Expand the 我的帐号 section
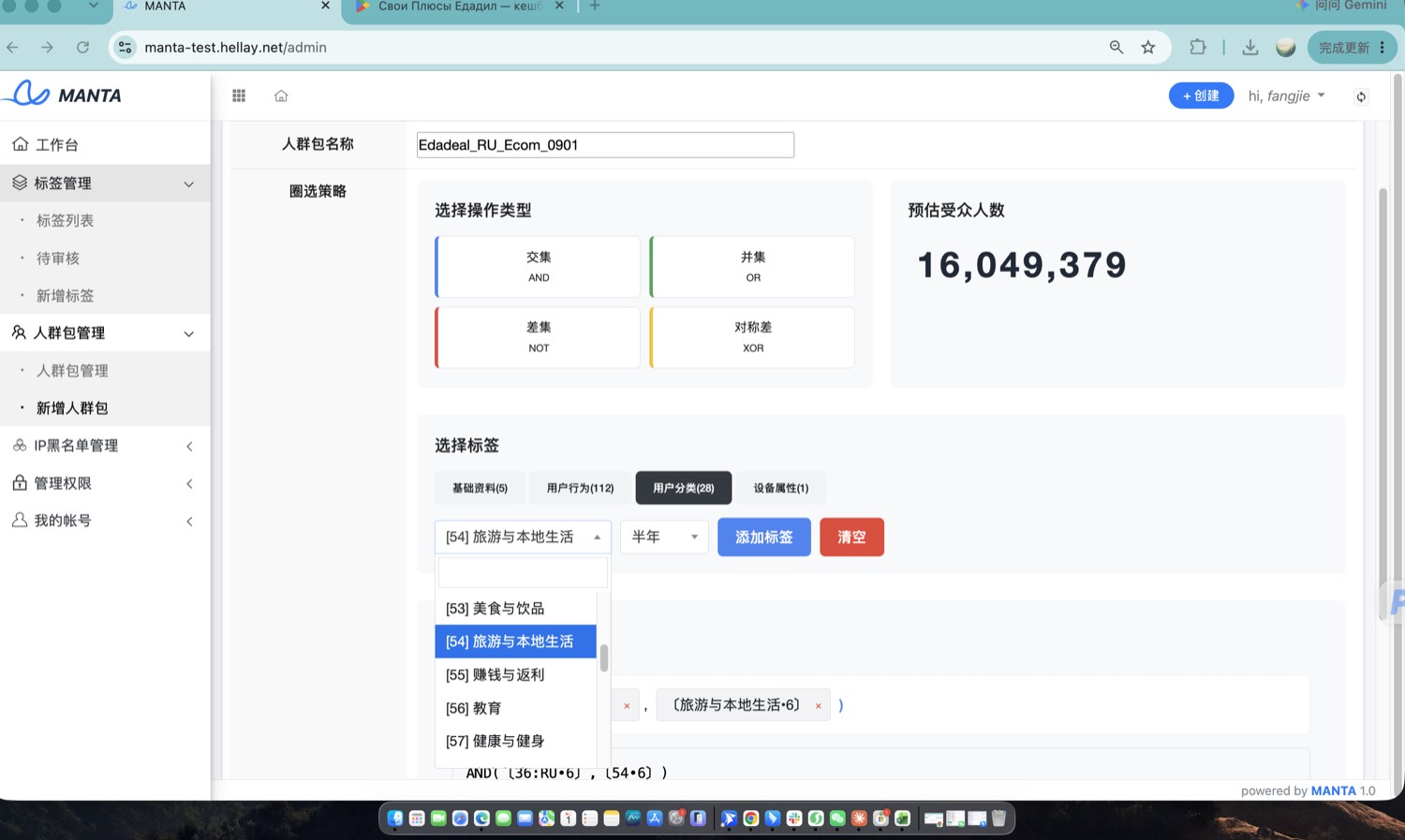The height and width of the screenshot is (840, 1405). click(105, 521)
